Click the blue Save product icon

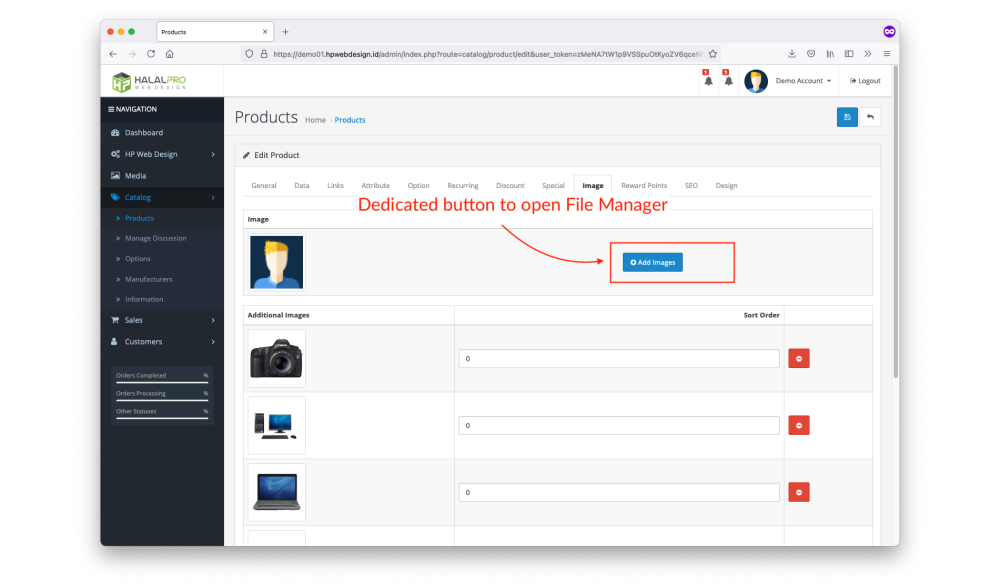tap(847, 117)
